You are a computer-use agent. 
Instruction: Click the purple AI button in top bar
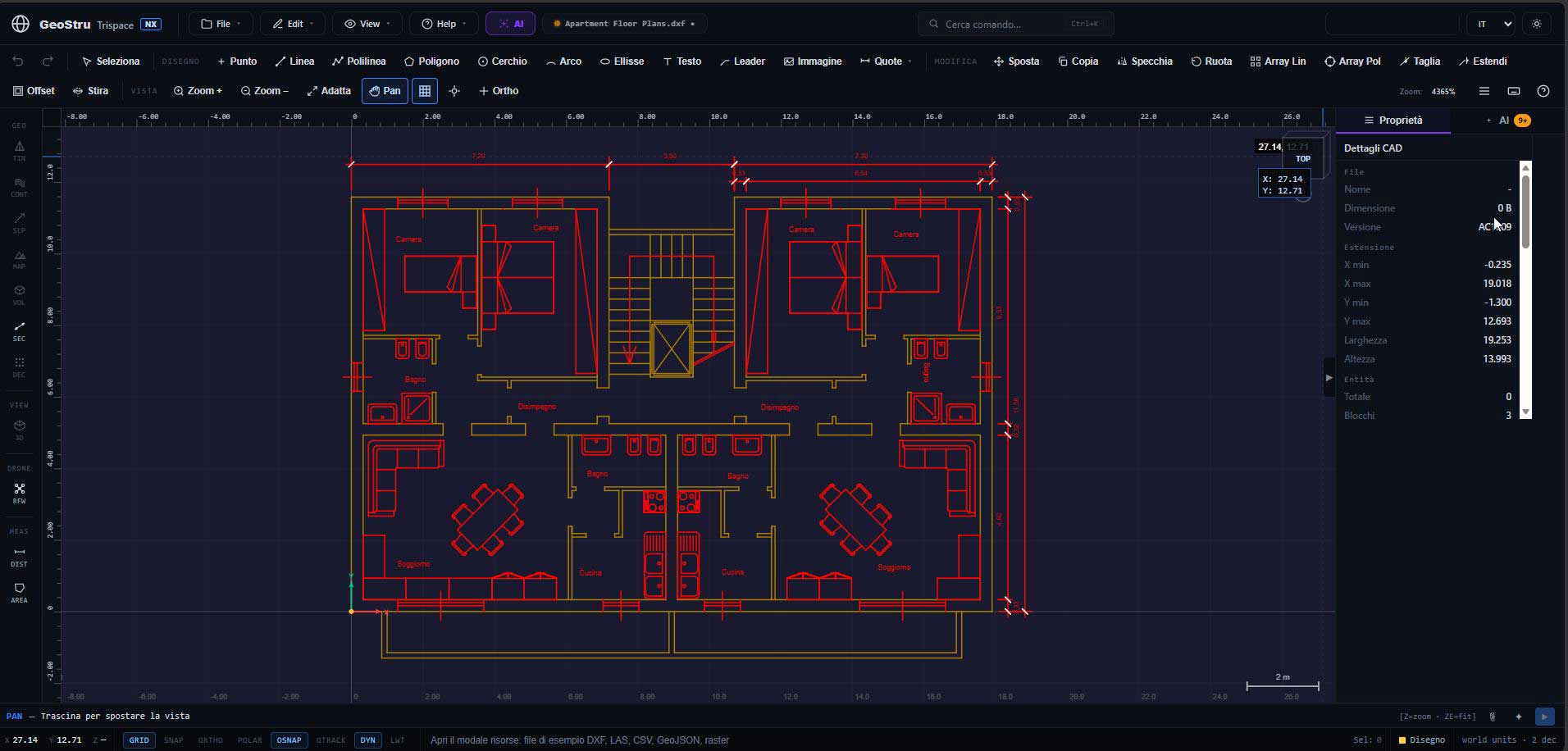coord(511,24)
